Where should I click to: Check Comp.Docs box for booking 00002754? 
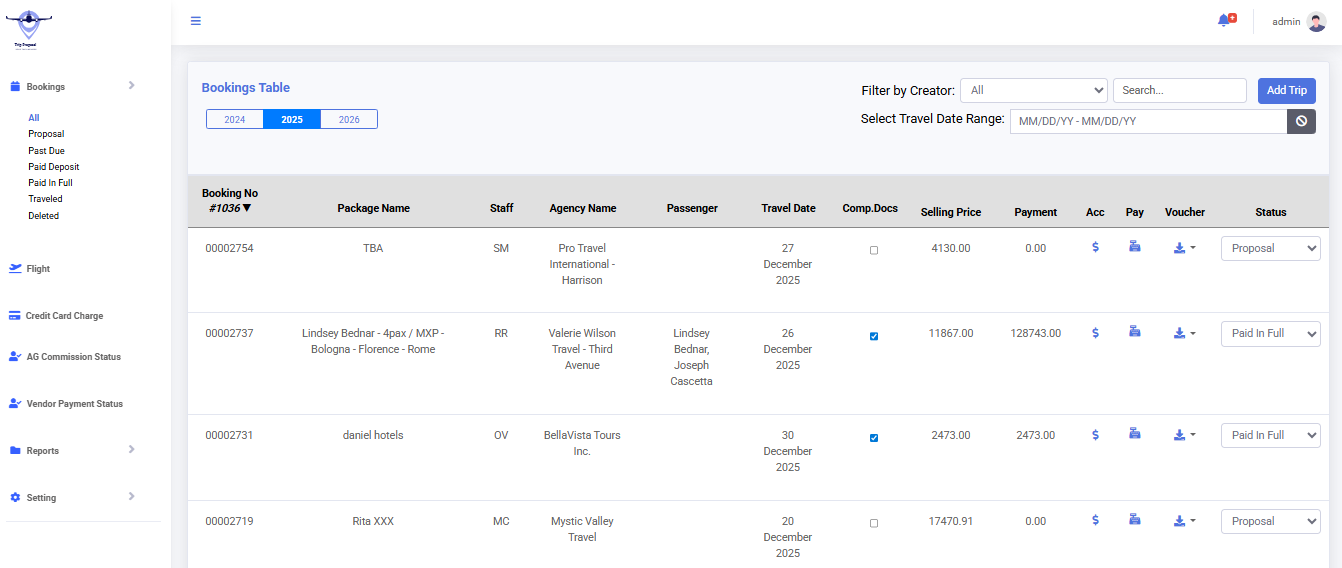click(x=874, y=250)
